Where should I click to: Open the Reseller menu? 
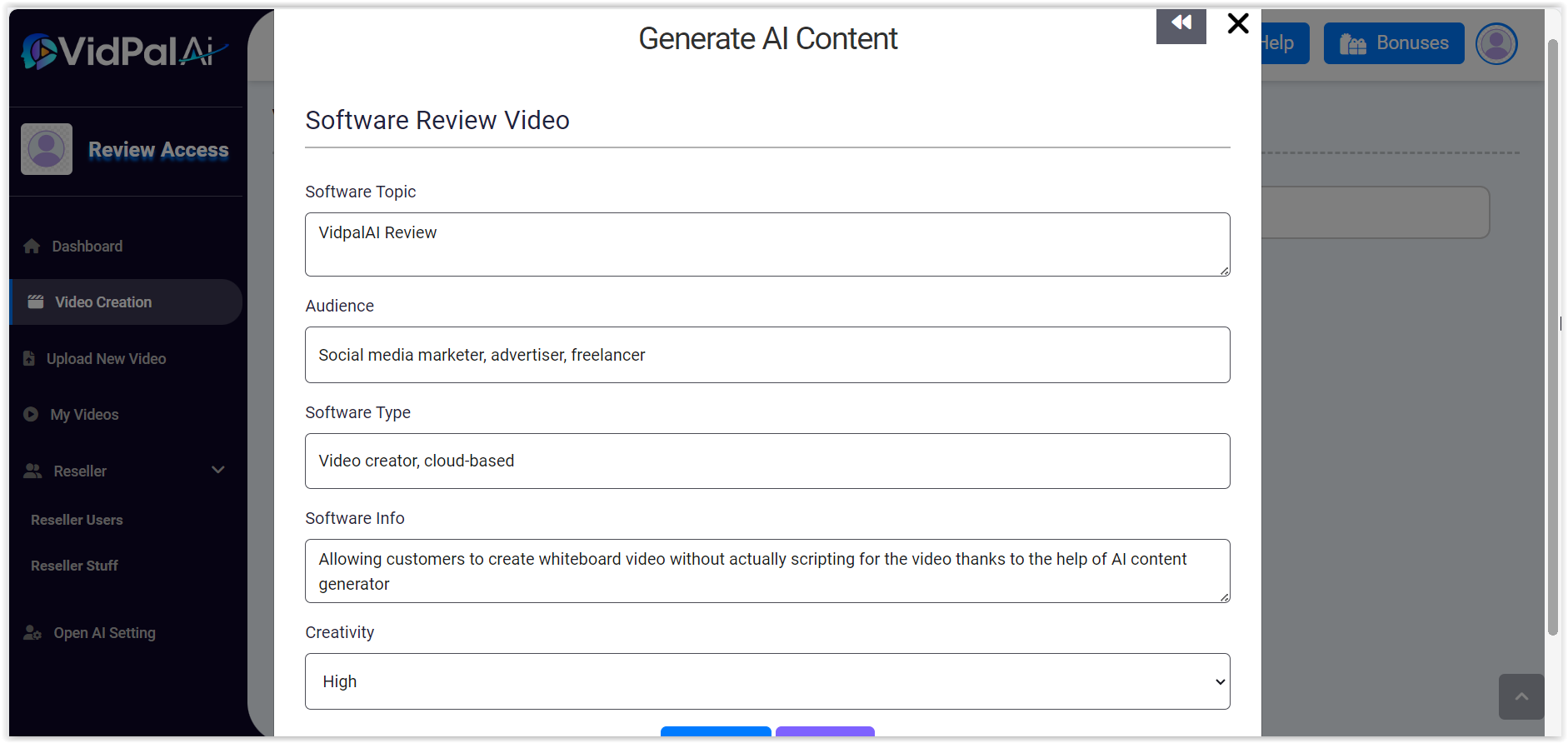(x=80, y=471)
